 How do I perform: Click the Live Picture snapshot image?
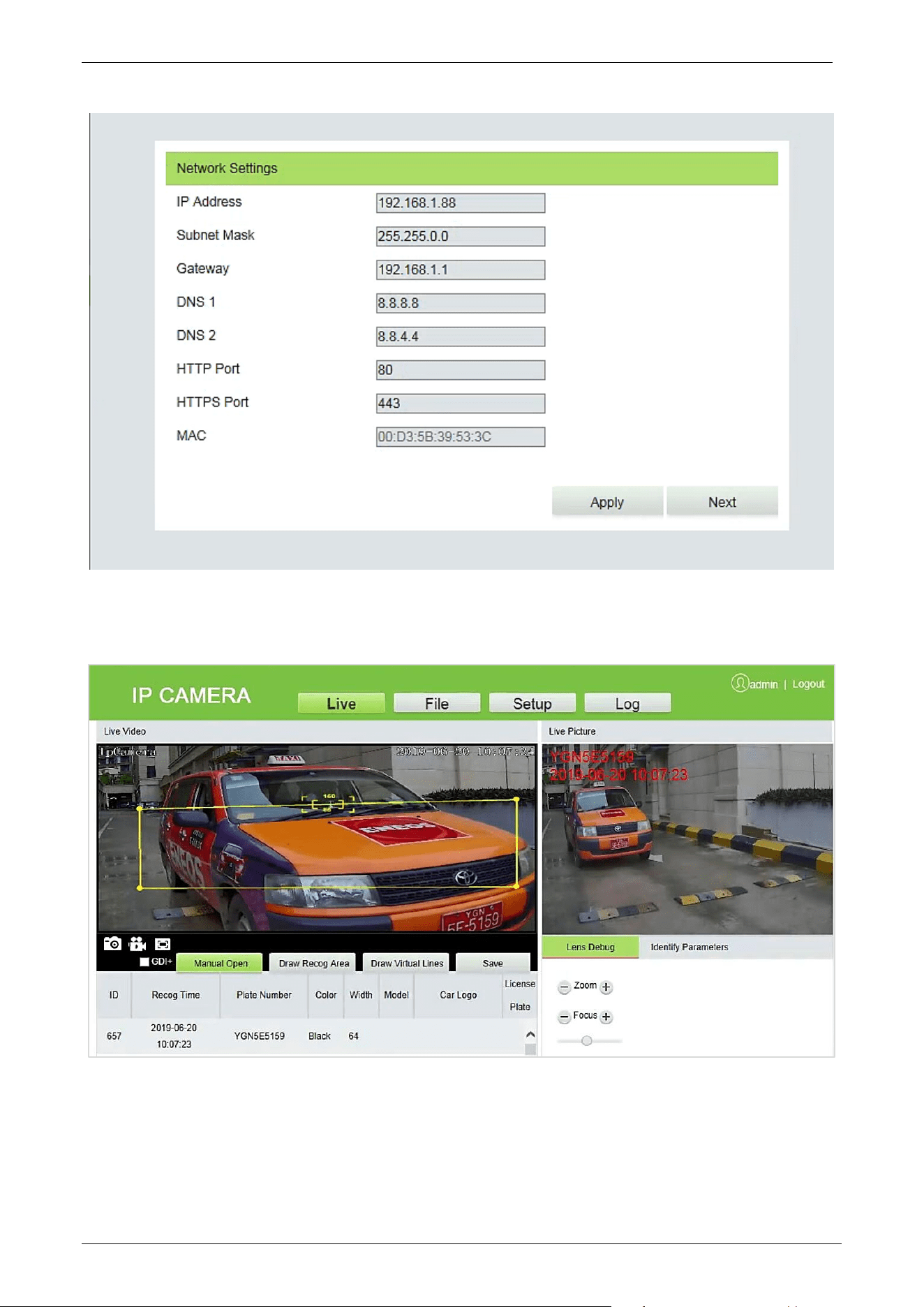coord(687,839)
